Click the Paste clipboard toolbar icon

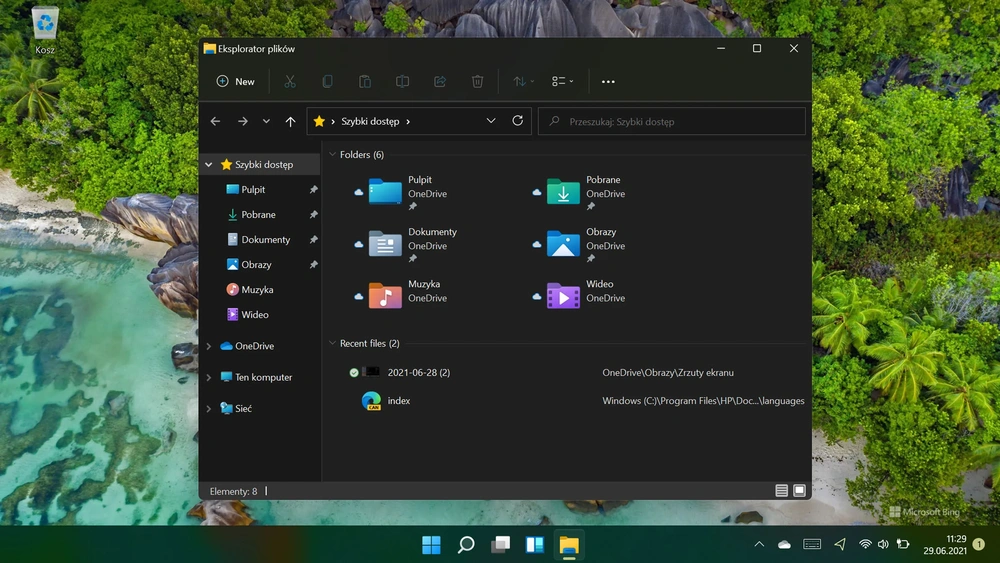(365, 82)
